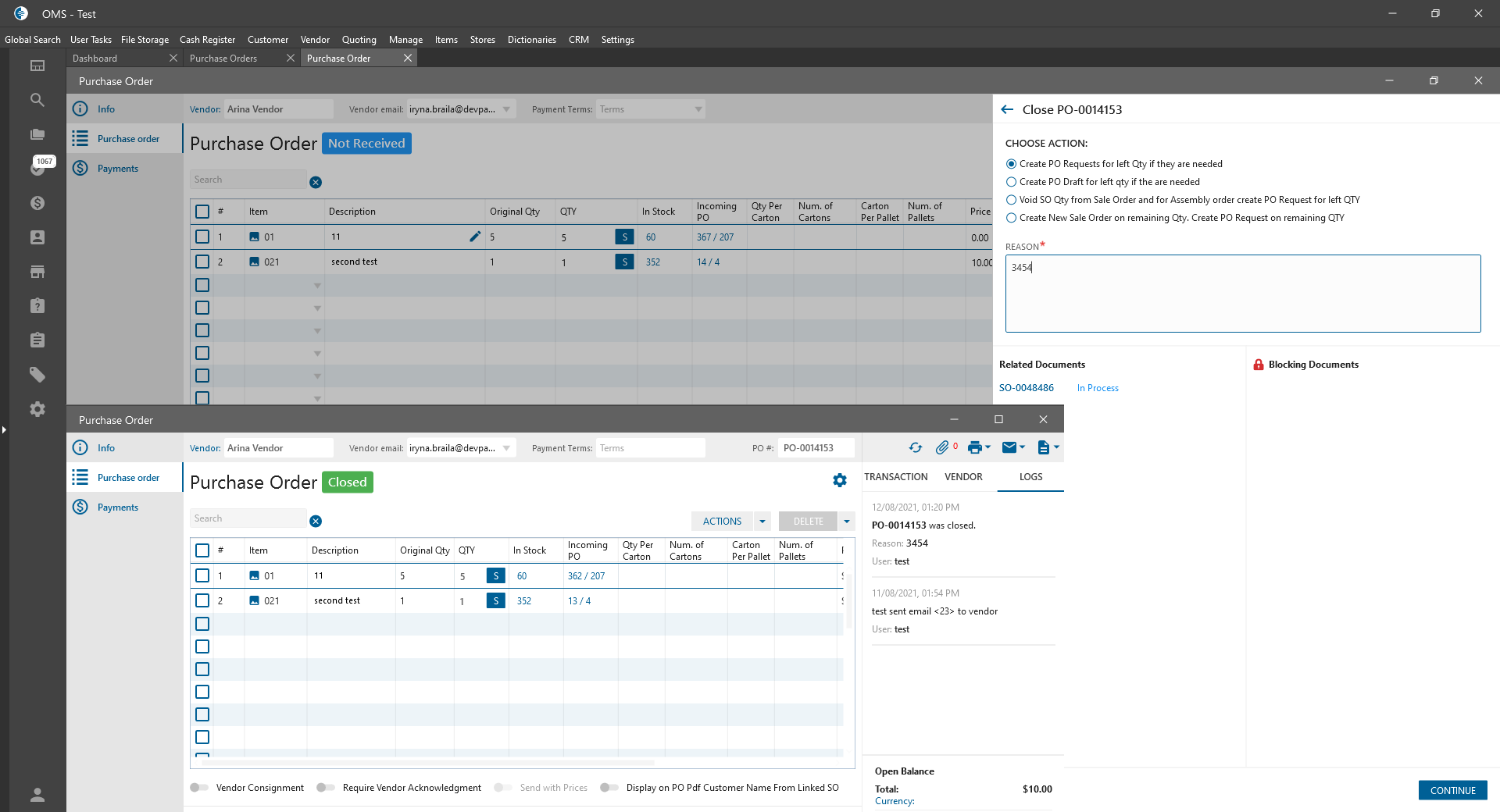The width and height of the screenshot is (1500, 812).
Task: Open the blue gear settings icon
Action: (840, 481)
